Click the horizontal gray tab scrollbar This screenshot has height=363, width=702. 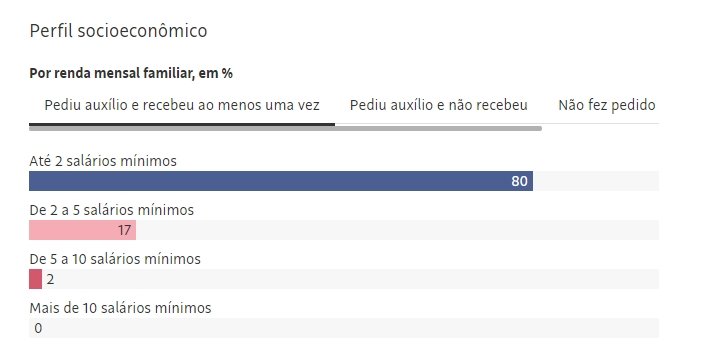click(x=286, y=129)
